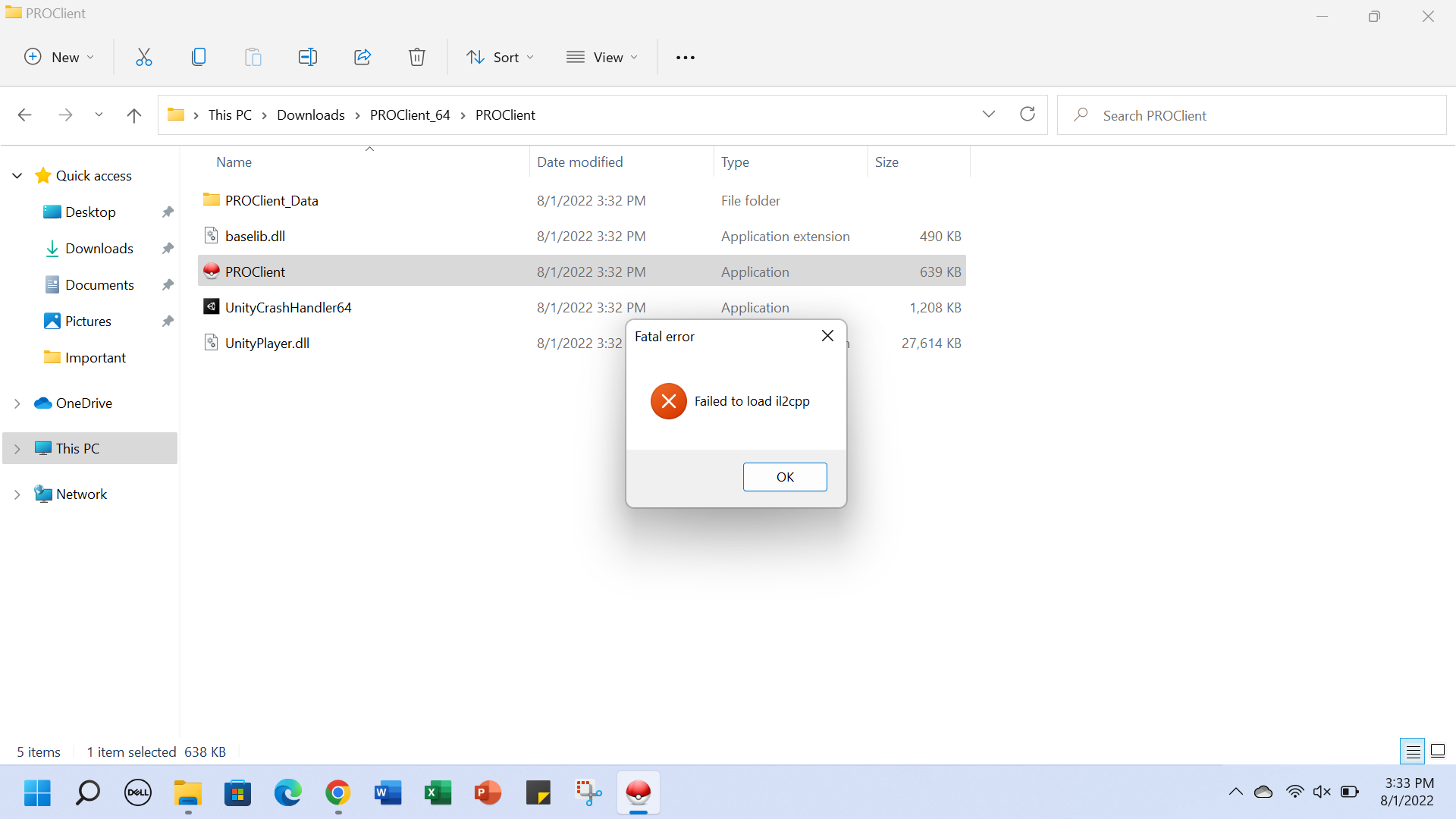Expand the OneDrive tree node
This screenshot has height=819, width=1456.
17,403
